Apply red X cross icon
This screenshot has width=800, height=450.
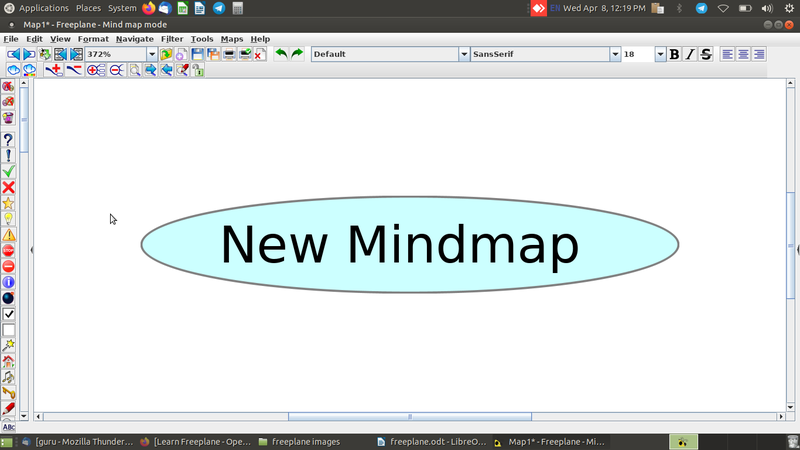(8, 187)
